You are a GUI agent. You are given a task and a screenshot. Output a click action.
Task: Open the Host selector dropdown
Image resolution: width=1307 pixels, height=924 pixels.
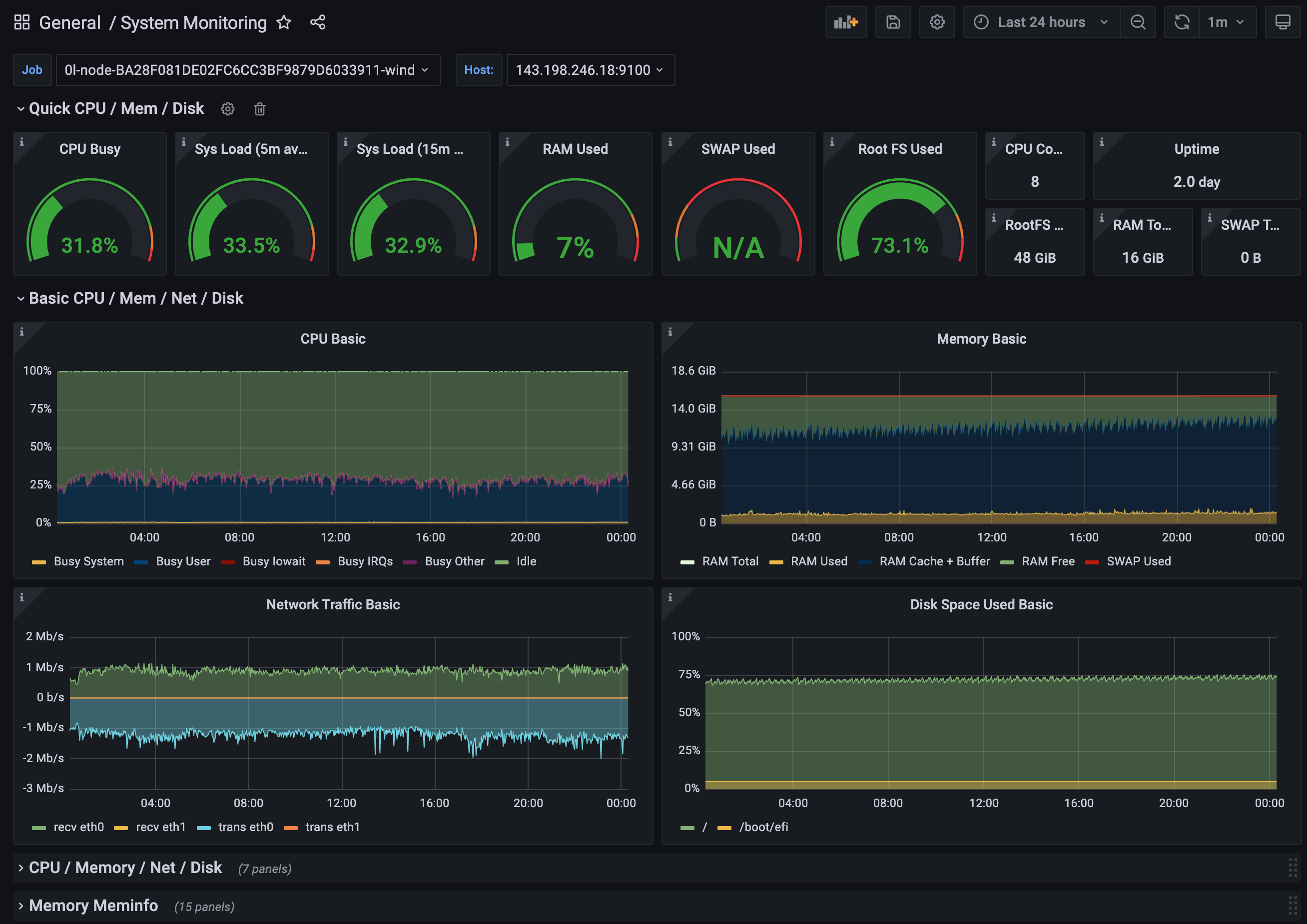[x=589, y=70]
